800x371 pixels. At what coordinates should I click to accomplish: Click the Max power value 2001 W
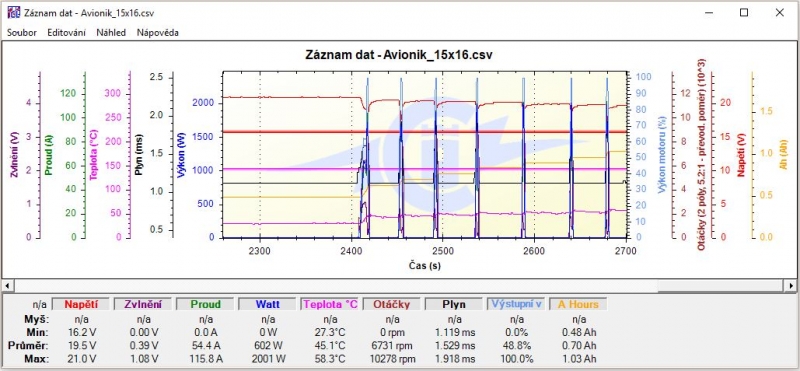click(x=267, y=359)
